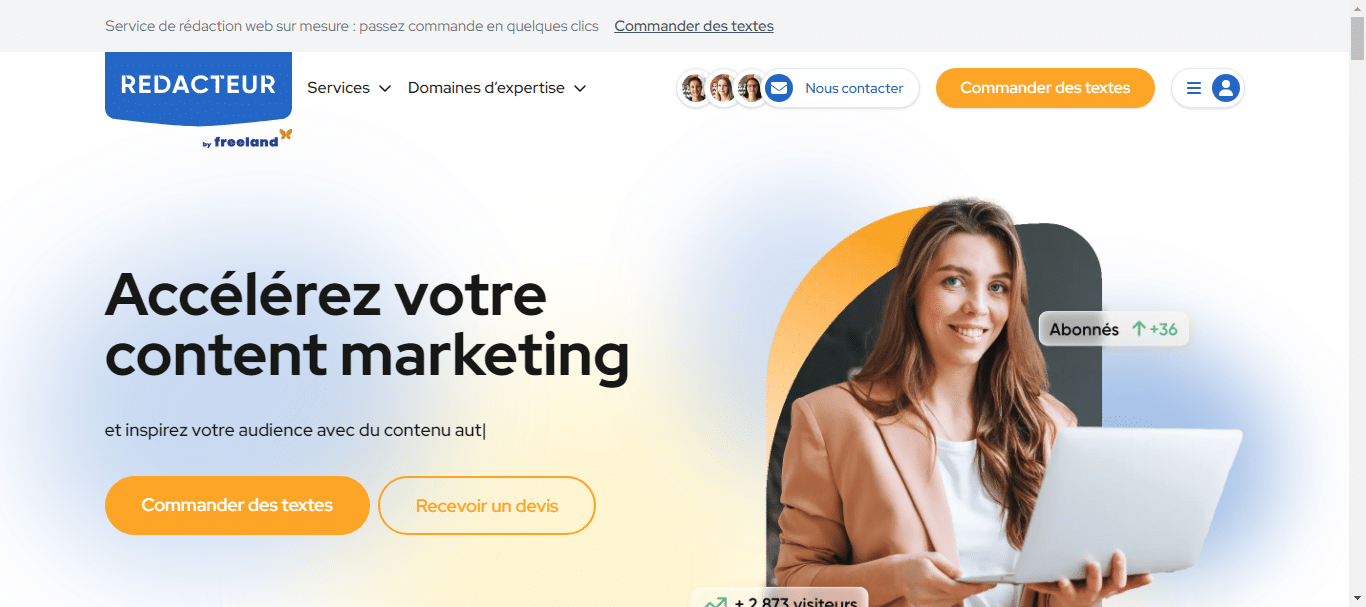Expand the Domaines d'expertise chevron

(580, 88)
